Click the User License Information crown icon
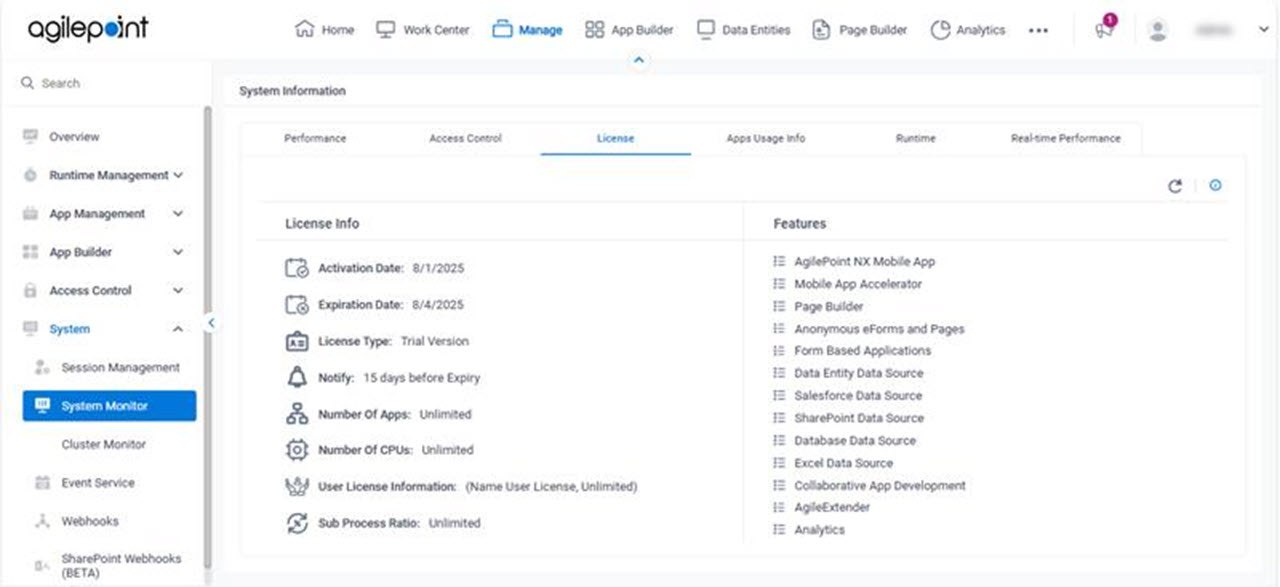This screenshot has height=587, width=1280. [x=297, y=487]
